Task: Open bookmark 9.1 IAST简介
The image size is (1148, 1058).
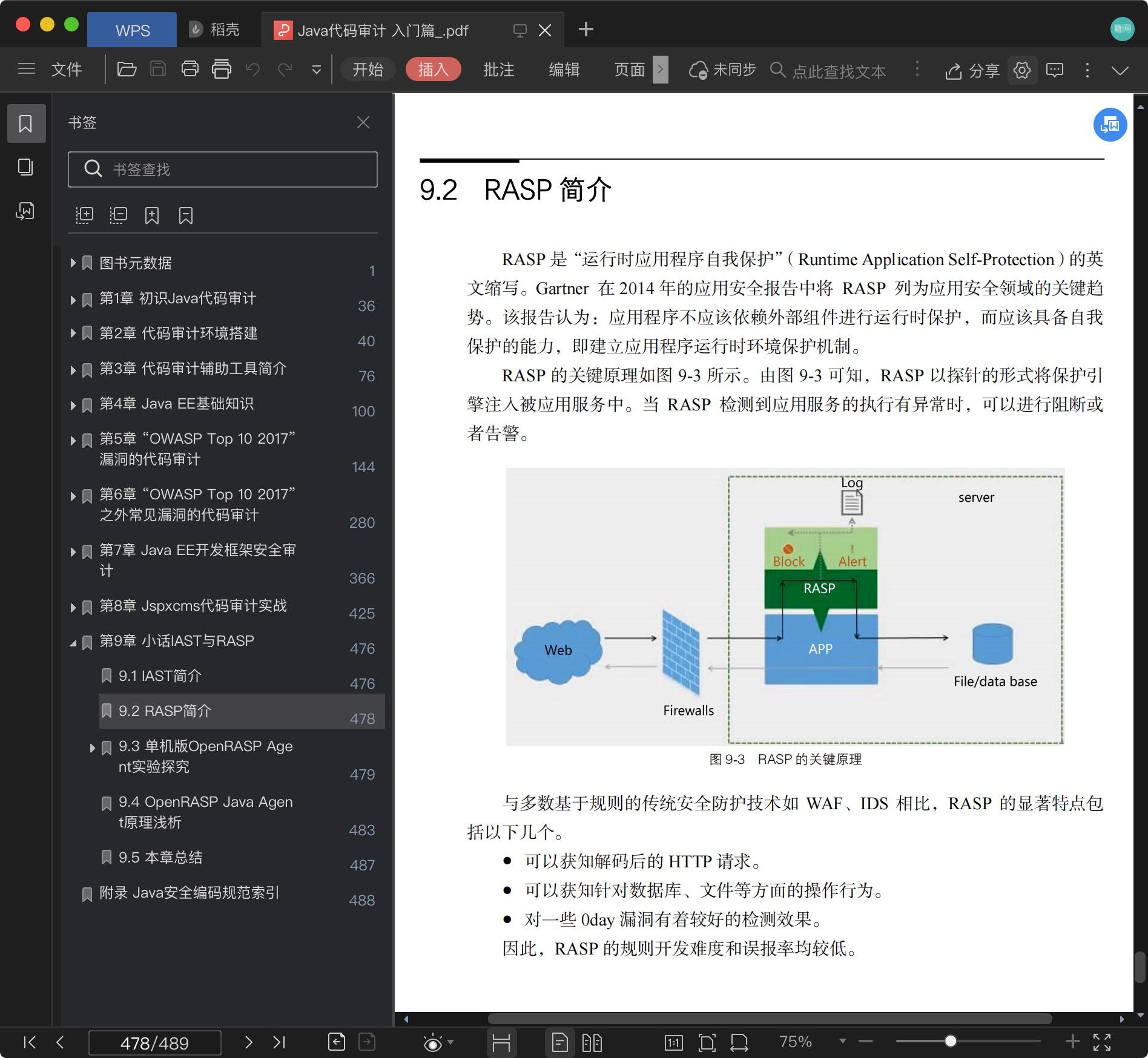Action: 160,676
